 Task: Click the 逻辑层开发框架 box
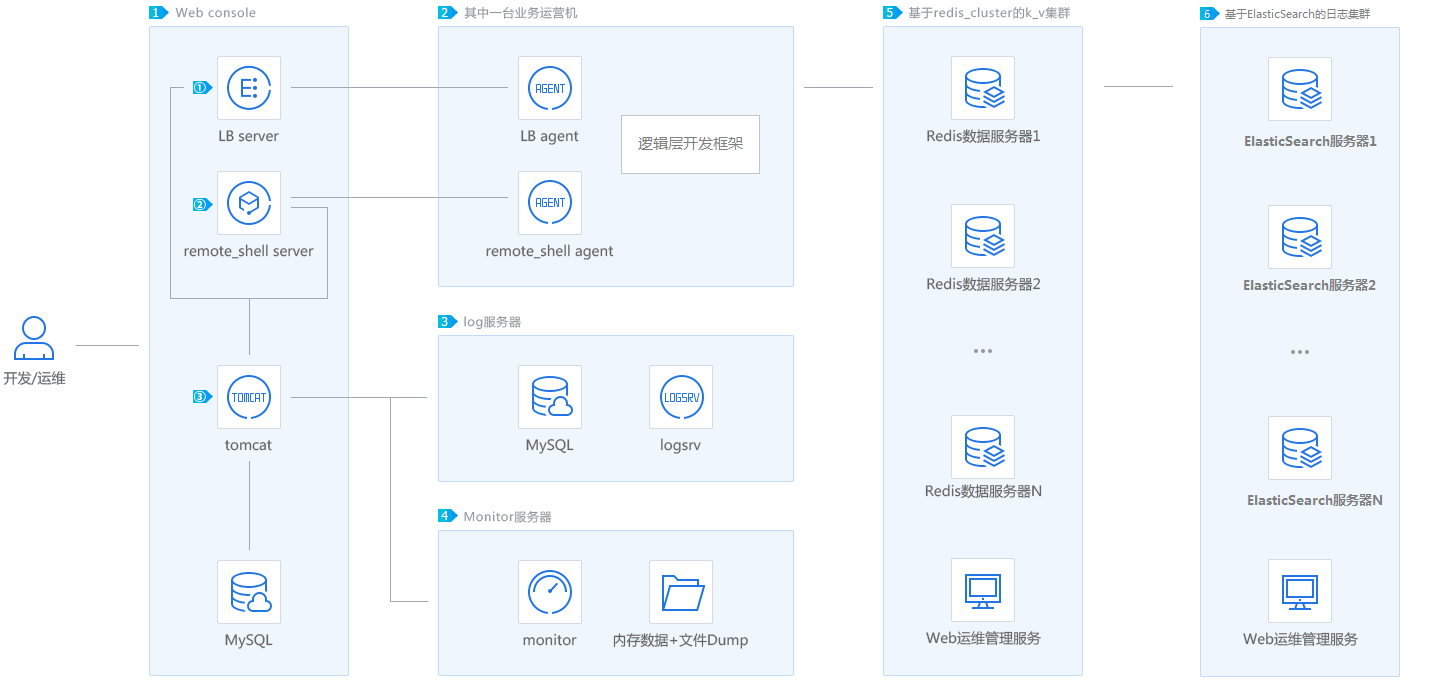690,144
